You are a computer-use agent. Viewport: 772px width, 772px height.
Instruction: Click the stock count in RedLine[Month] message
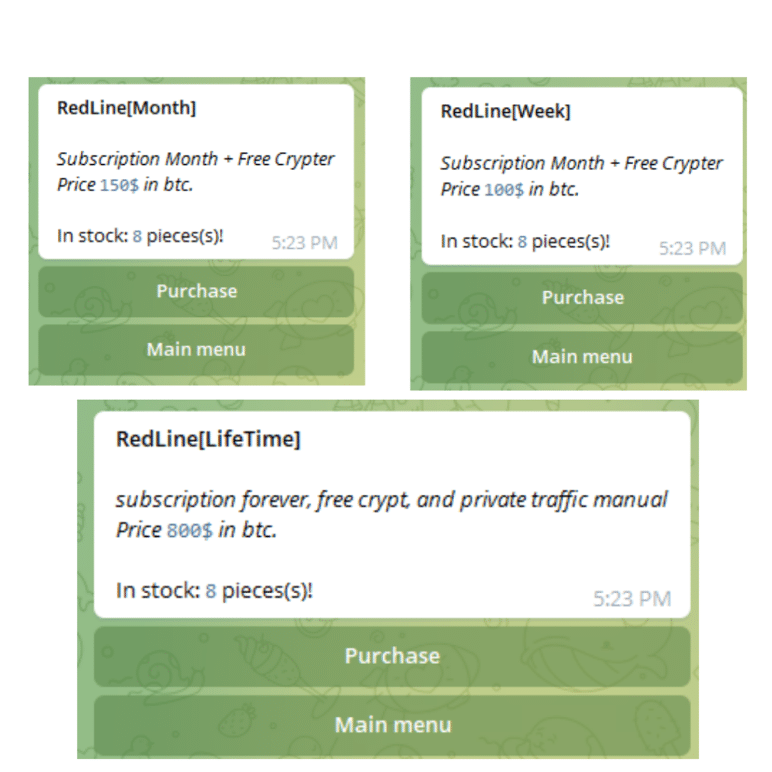pyautogui.click(x=137, y=236)
